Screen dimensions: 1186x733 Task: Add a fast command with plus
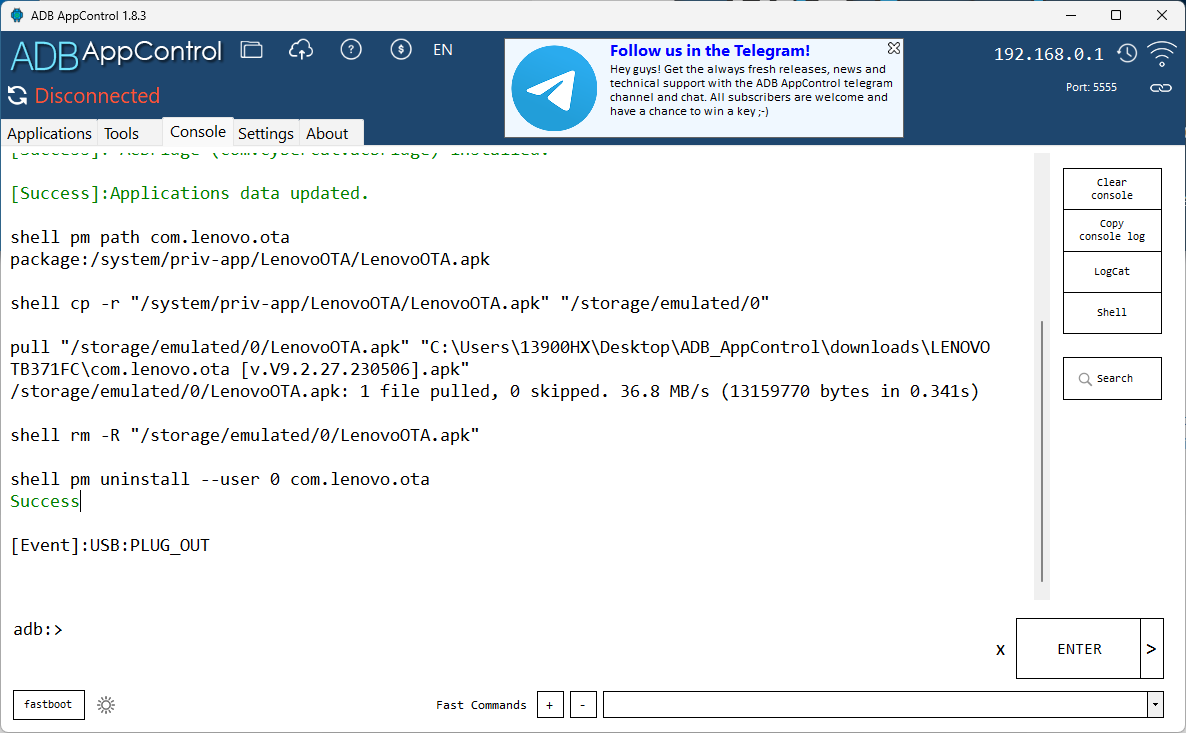pos(550,704)
